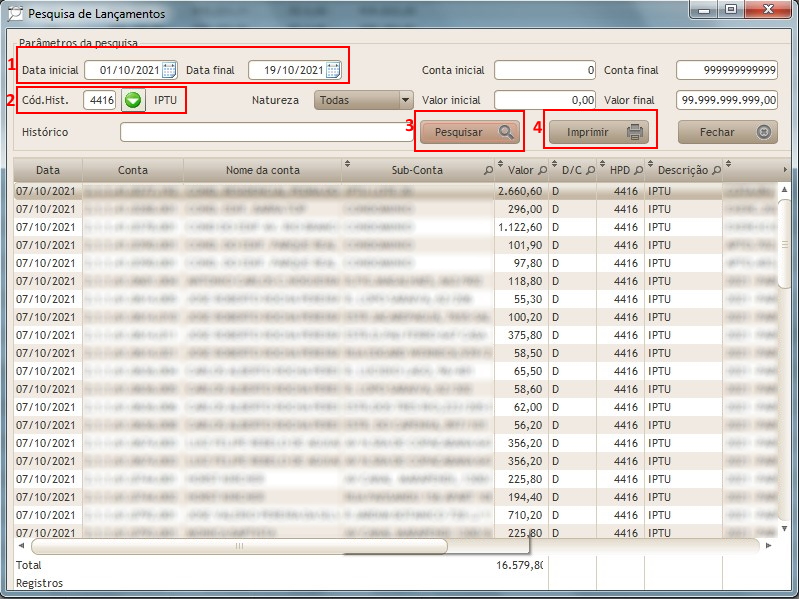799x599 pixels.
Task: Click the green Cód.Hist. lookup arrow icon
Action: [133, 100]
